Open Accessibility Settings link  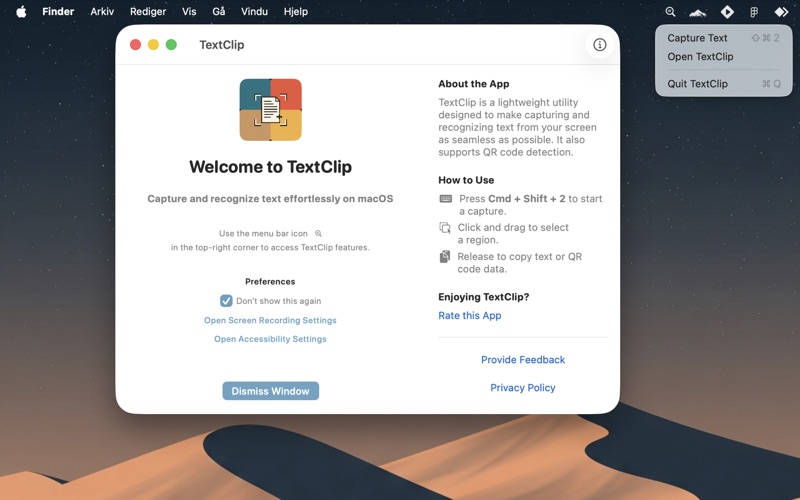click(270, 339)
